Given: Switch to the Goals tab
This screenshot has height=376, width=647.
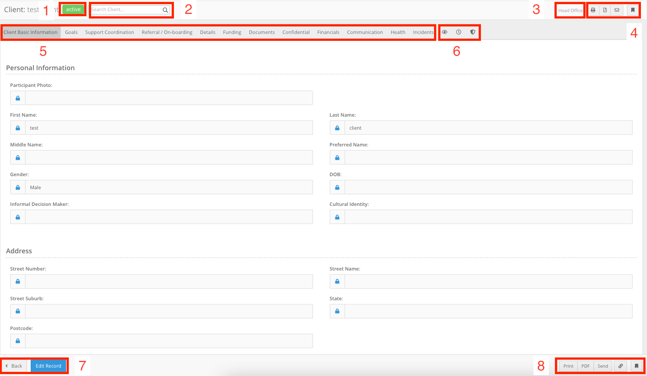Looking at the screenshot, I should coord(71,32).
